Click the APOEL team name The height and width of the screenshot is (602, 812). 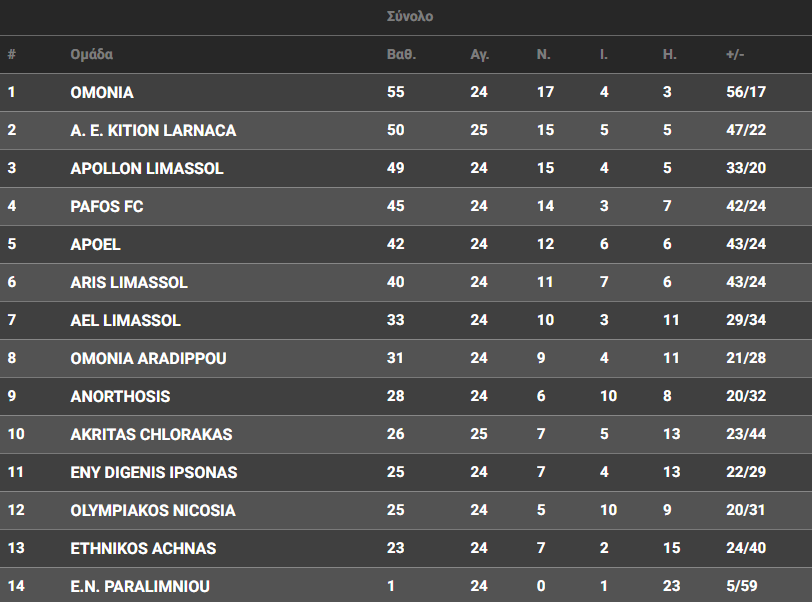tap(96, 245)
